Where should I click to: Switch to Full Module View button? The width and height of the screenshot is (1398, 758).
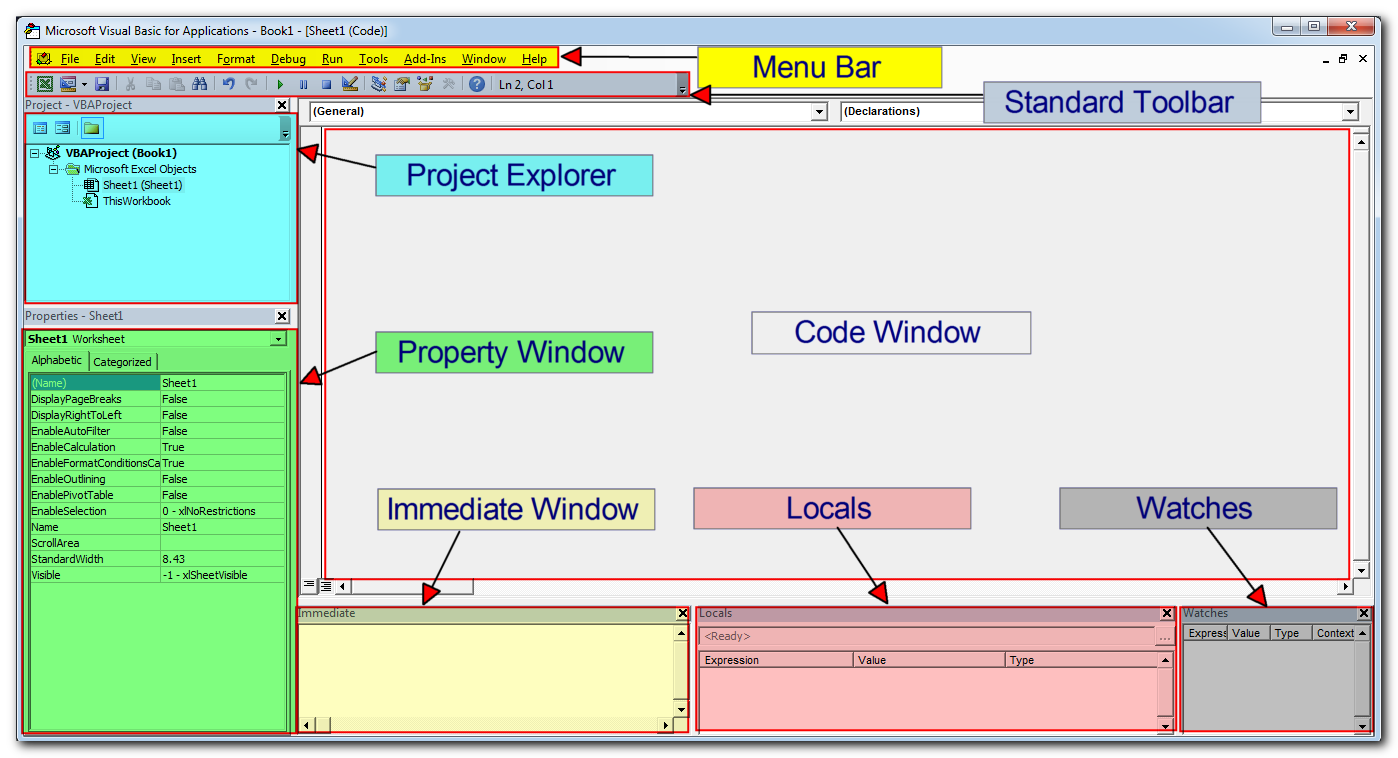[x=325, y=586]
